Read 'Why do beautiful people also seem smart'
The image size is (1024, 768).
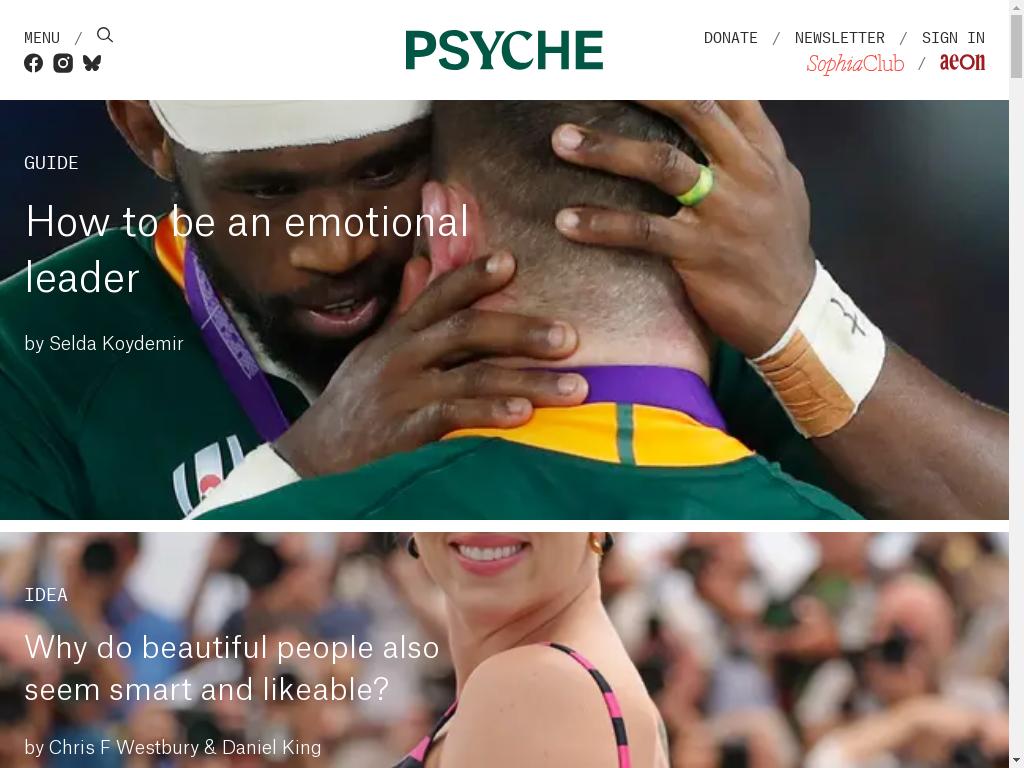(232, 668)
